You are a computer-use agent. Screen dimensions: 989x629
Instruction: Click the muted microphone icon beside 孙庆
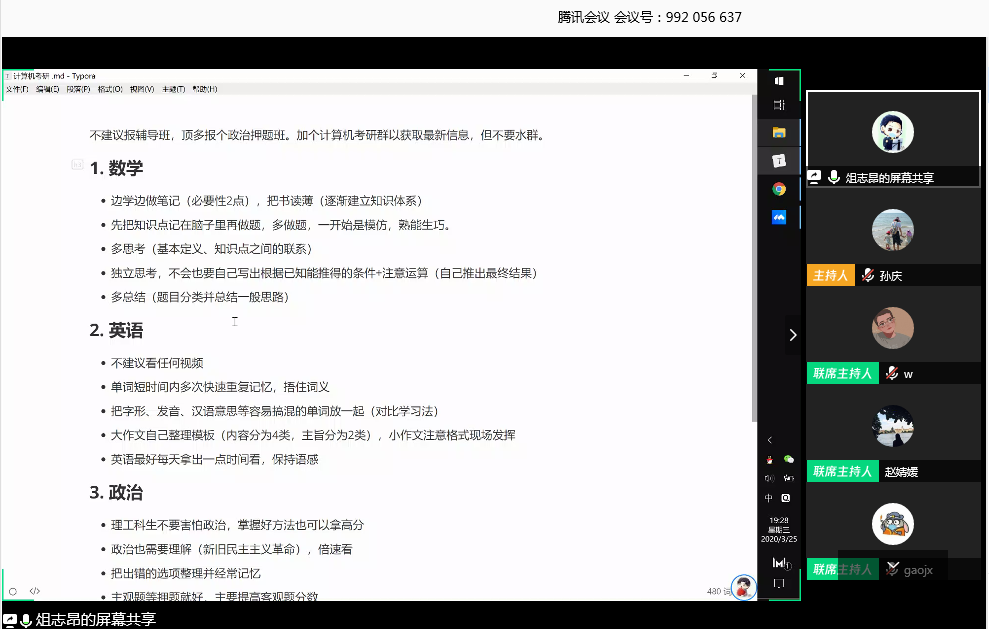click(867, 276)
